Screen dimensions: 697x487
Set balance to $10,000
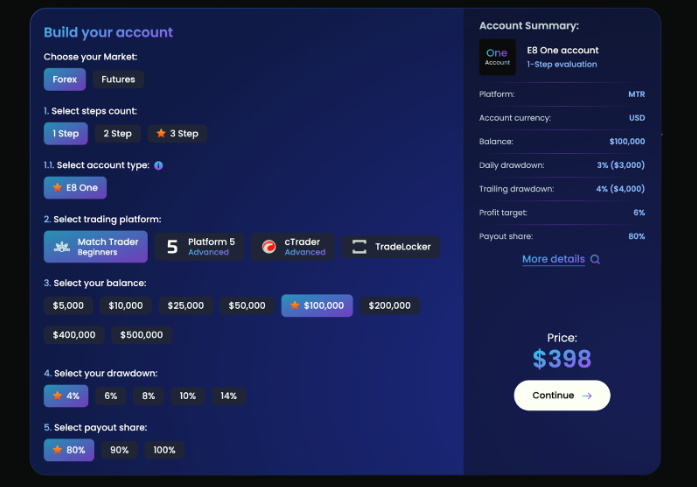pos(126,306)
